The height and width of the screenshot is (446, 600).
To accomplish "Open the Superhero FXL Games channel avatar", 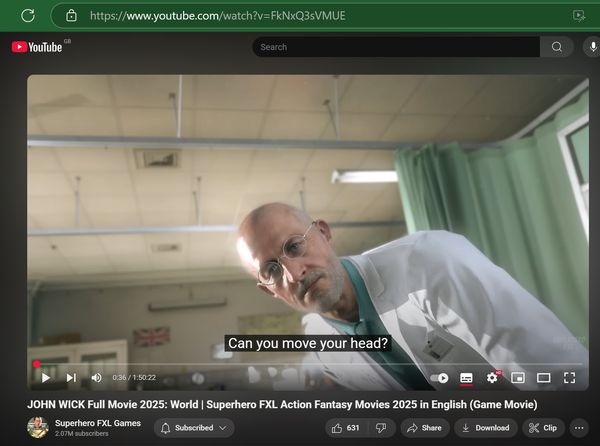I will coord(38,428).
